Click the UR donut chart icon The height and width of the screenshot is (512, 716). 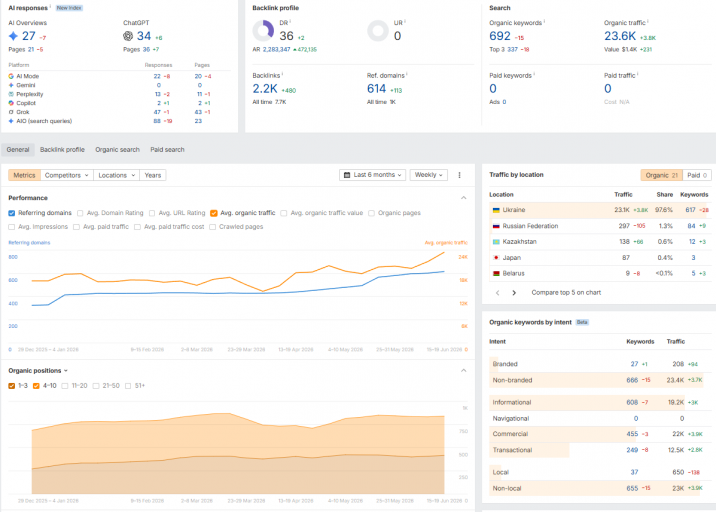tap(378, 31)
